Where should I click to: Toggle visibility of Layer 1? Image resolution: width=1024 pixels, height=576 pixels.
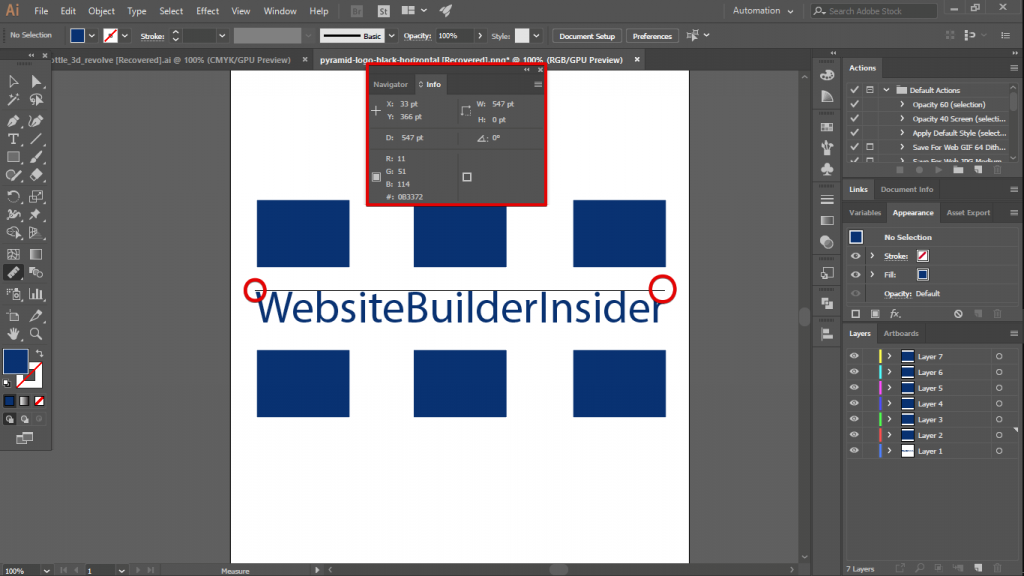pos(855,451)
